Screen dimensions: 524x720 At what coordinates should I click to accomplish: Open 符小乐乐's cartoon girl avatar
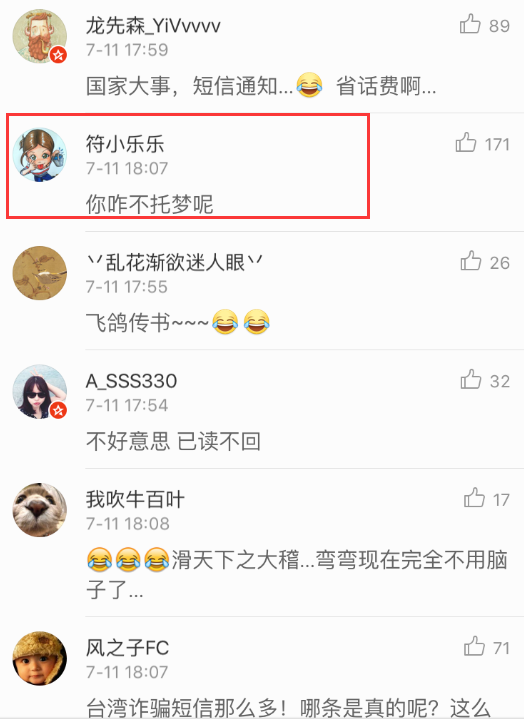[39, 155]
